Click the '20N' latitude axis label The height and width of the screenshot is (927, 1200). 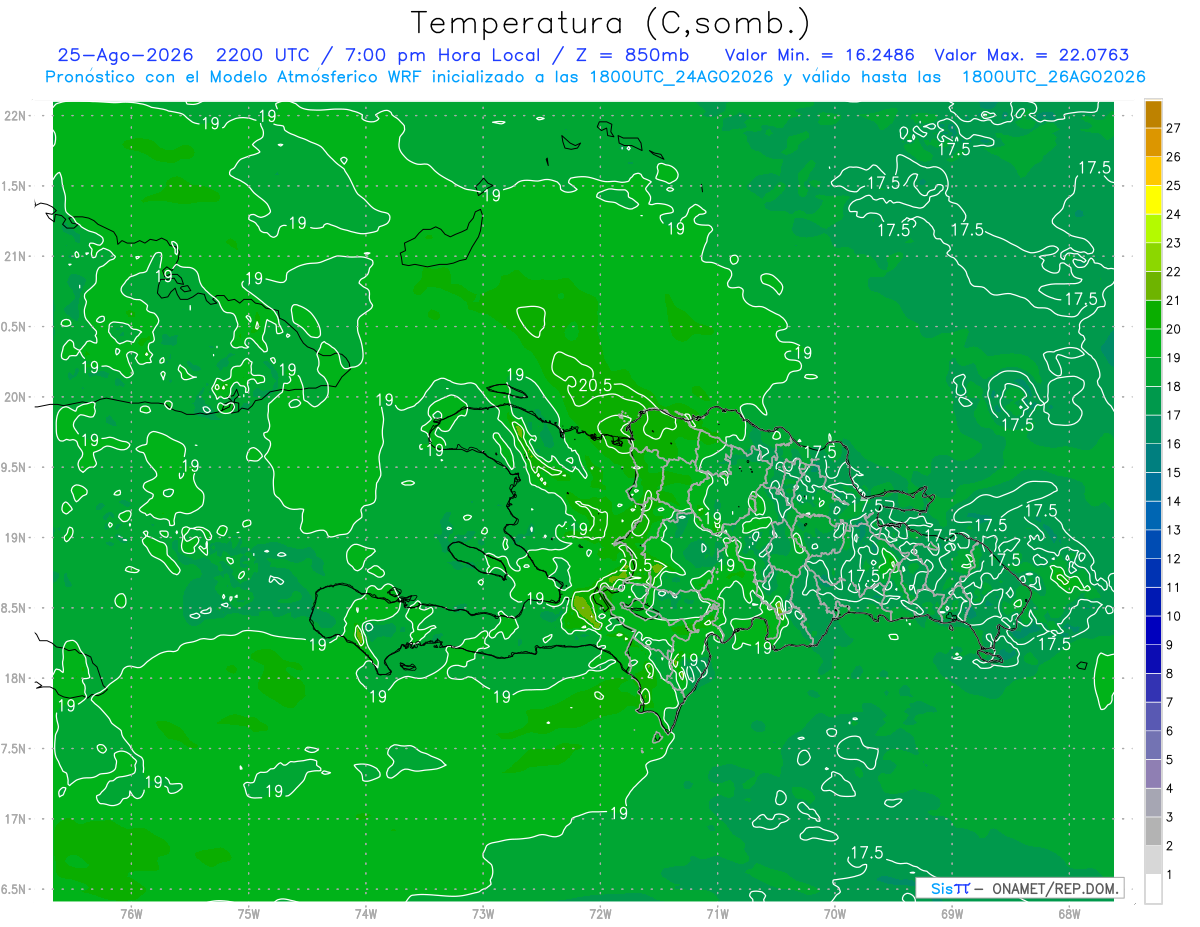tap(14, 397)
